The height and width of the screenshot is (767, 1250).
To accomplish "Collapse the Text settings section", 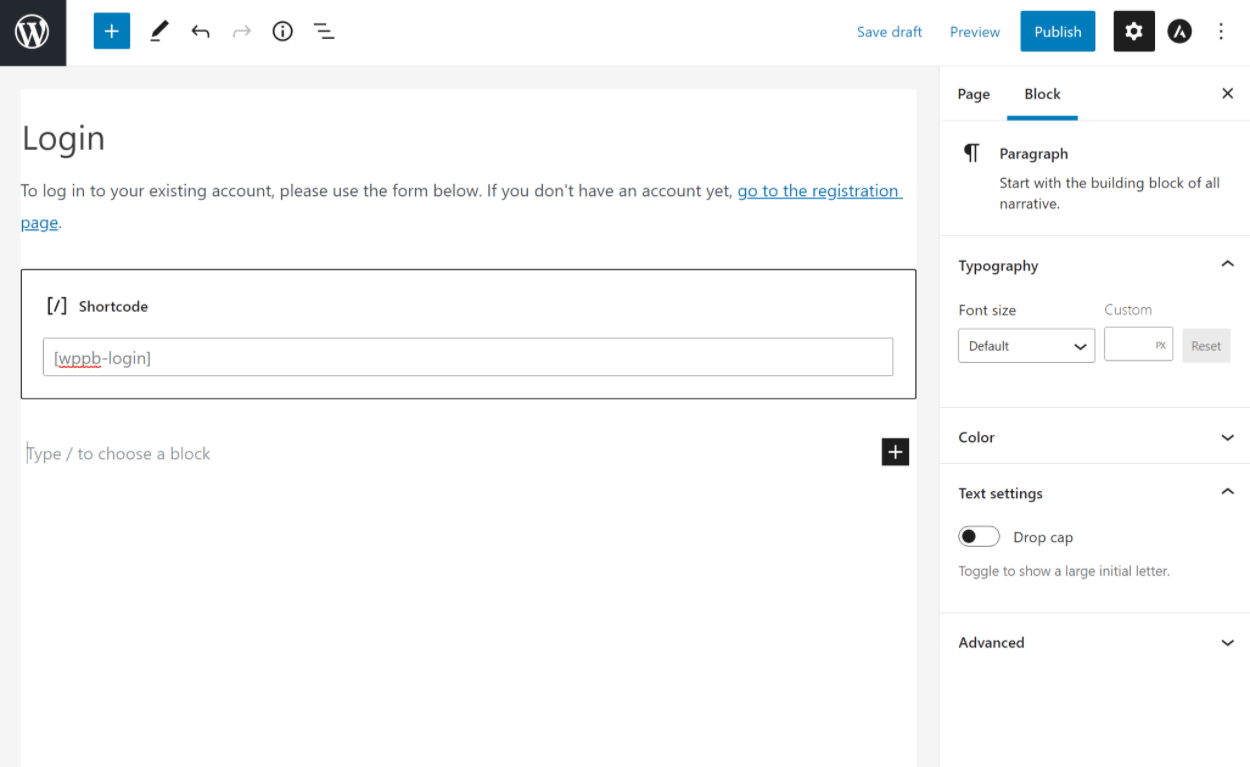I will point(1227,493).
